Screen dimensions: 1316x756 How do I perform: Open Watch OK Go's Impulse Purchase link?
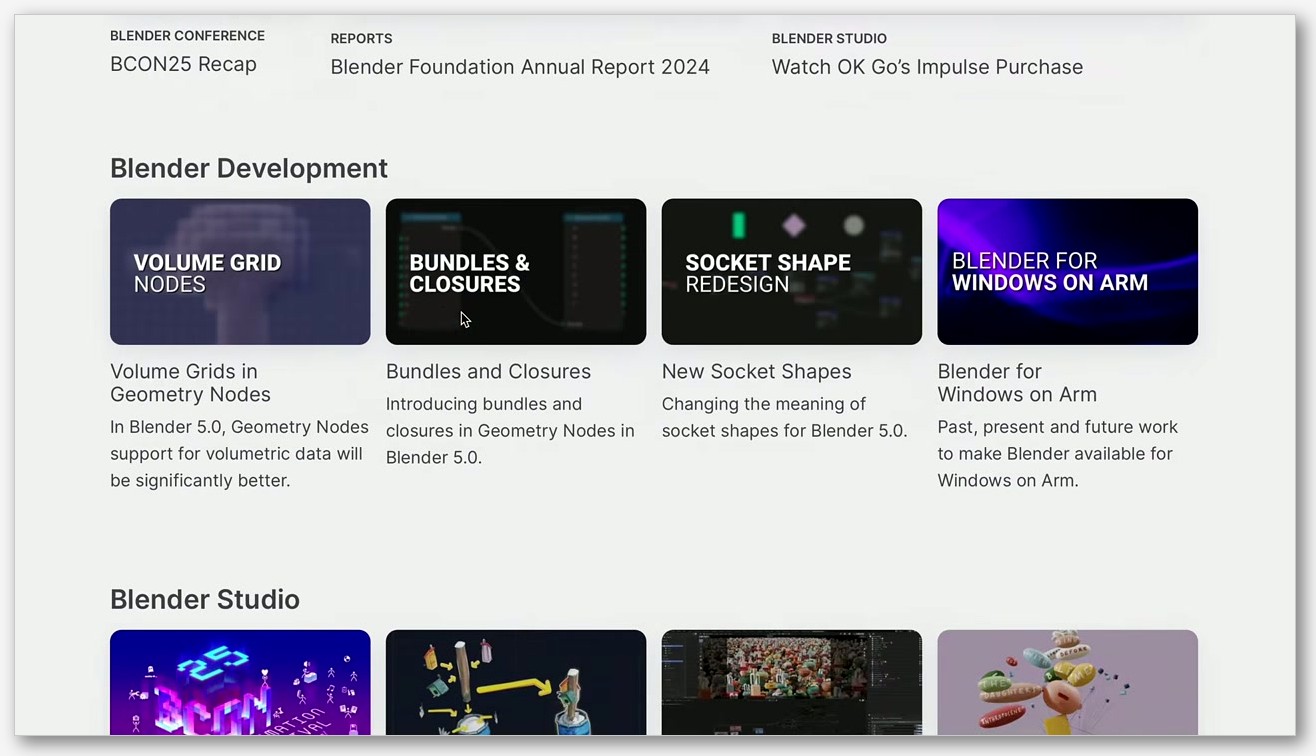[927, 67]
